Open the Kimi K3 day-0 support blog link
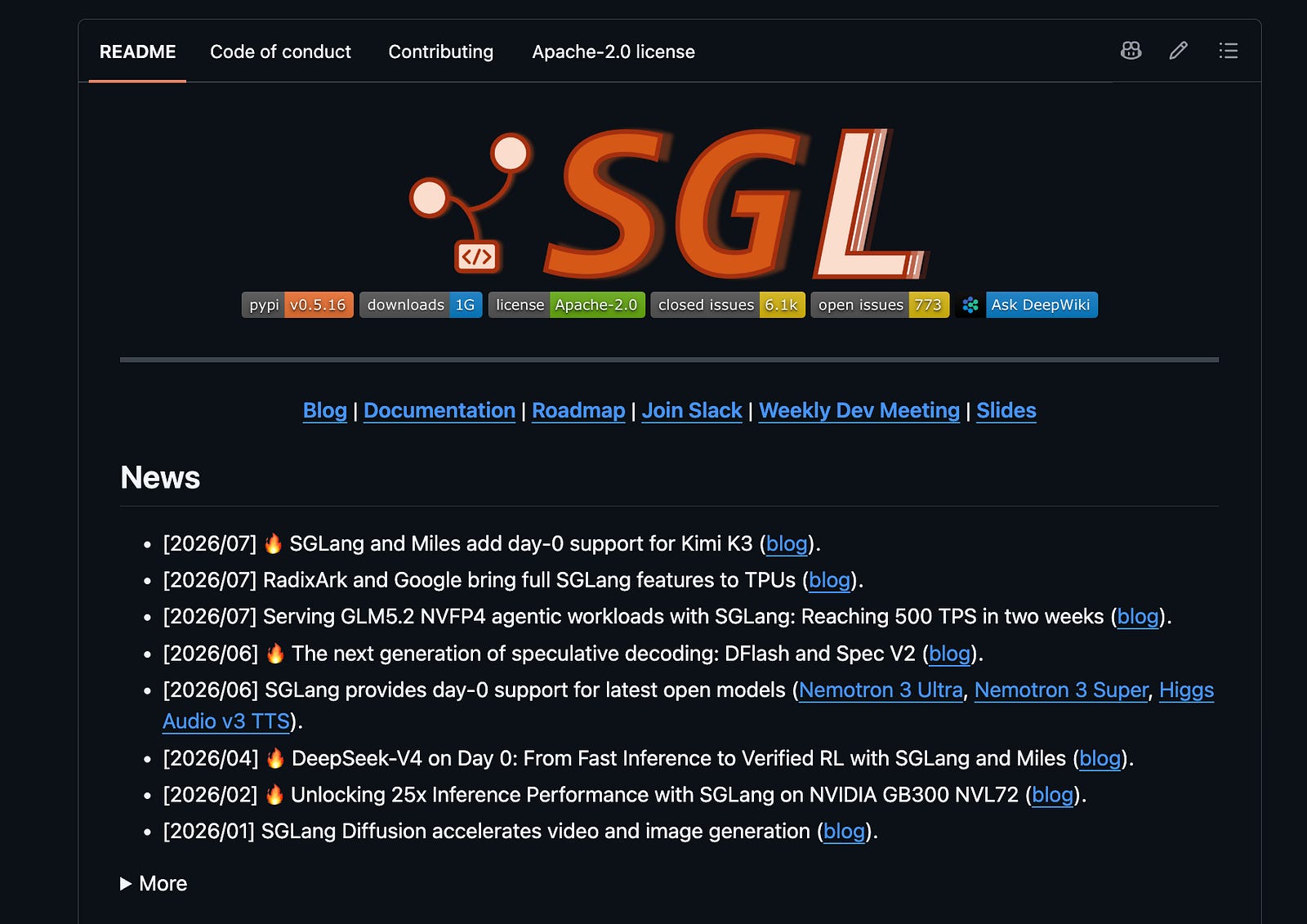This screenshot has height=924, width=1307. click(x=787, y=544)
